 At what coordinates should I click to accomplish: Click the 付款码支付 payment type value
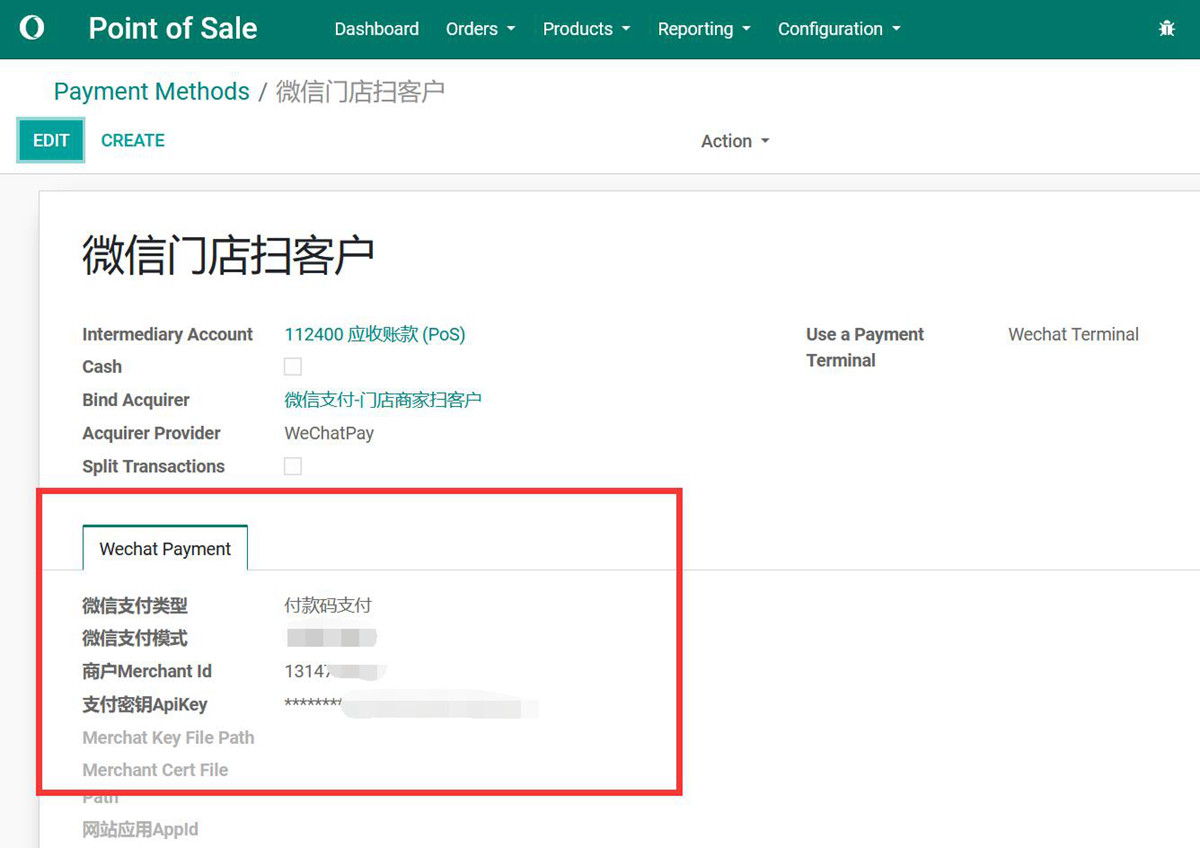[328, 605]
